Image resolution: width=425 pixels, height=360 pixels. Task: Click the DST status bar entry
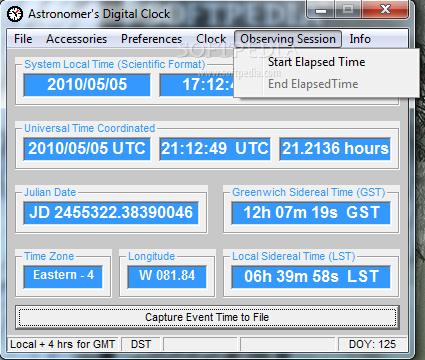click(x=141, y=344)
